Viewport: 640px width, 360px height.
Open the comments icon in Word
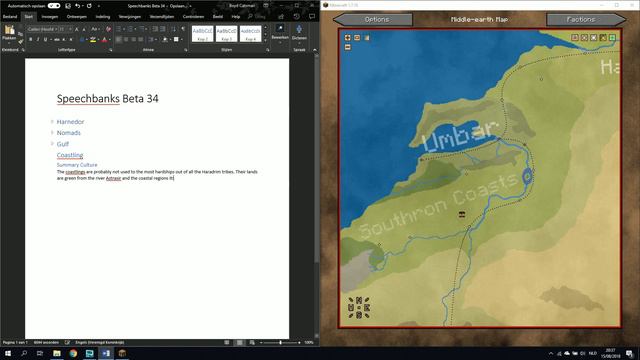coord(312,17)
